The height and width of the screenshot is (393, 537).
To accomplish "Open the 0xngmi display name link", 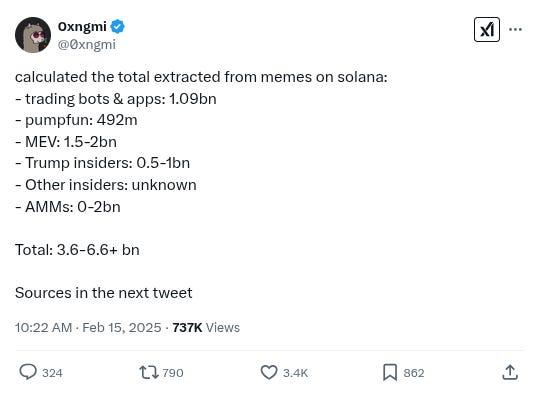I will pyautogui.click(x=82, y=26).
